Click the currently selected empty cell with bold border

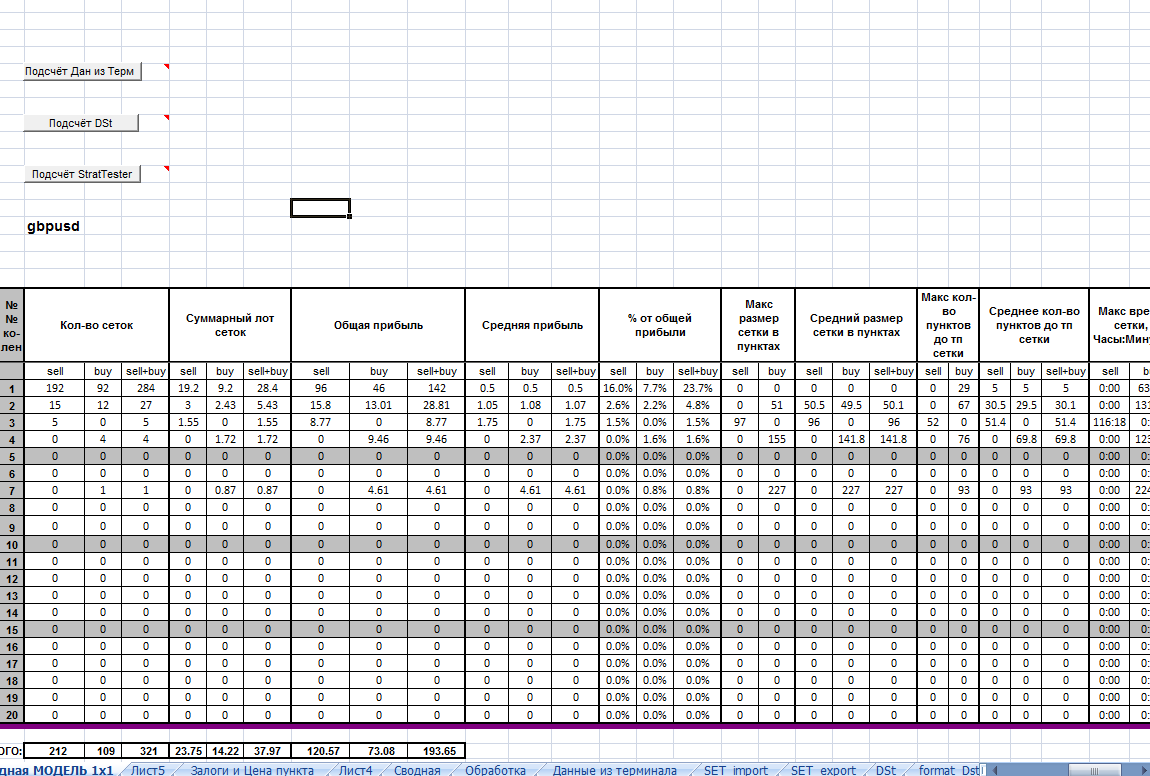[x=321, y=208]
